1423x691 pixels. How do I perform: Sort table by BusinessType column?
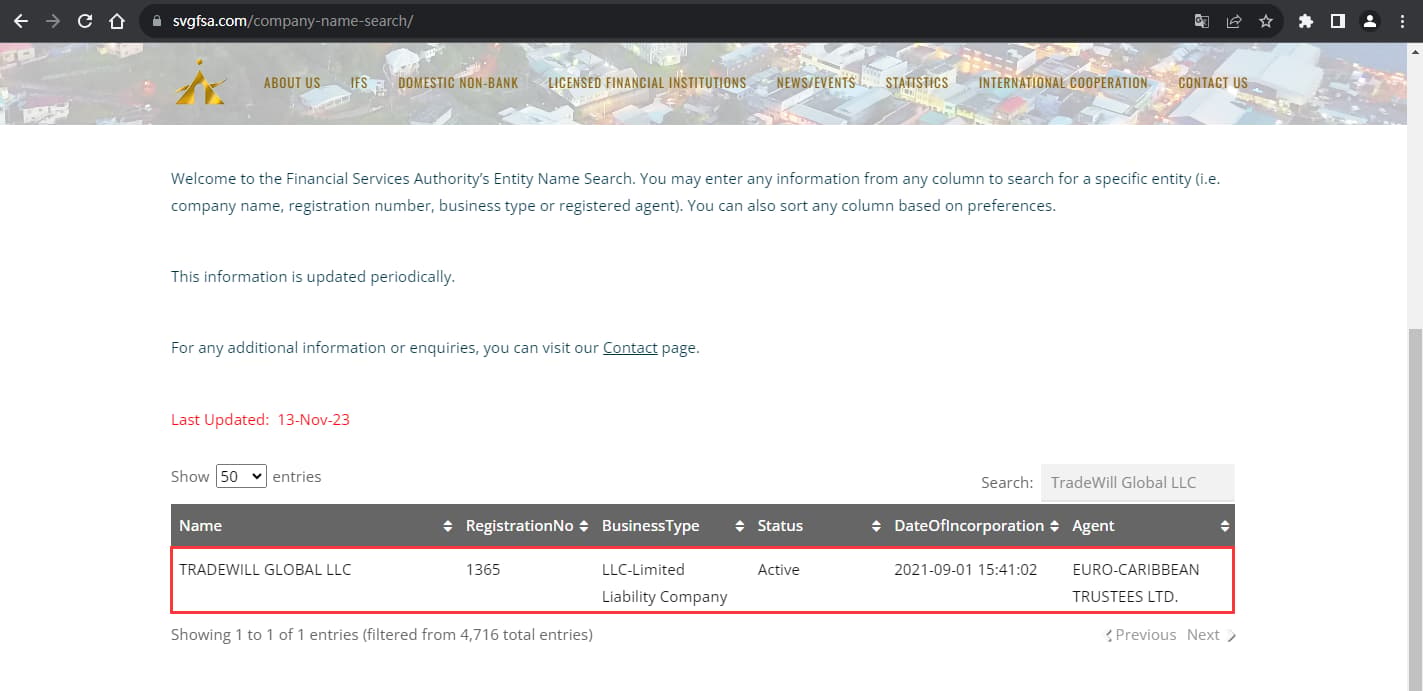[672, 525]
